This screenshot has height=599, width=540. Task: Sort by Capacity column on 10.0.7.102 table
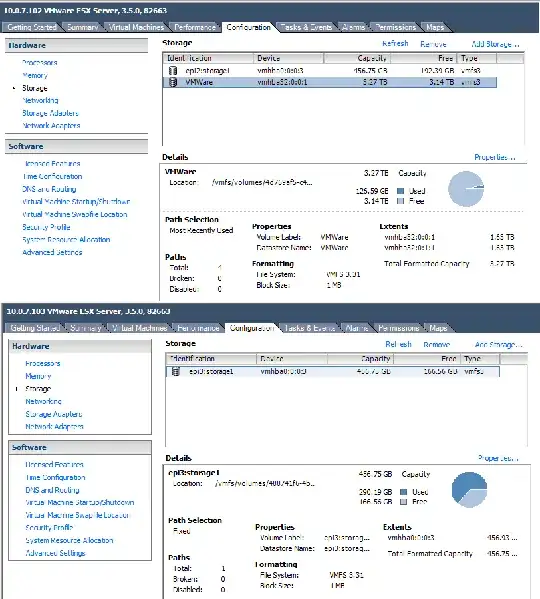pos(356,58)
